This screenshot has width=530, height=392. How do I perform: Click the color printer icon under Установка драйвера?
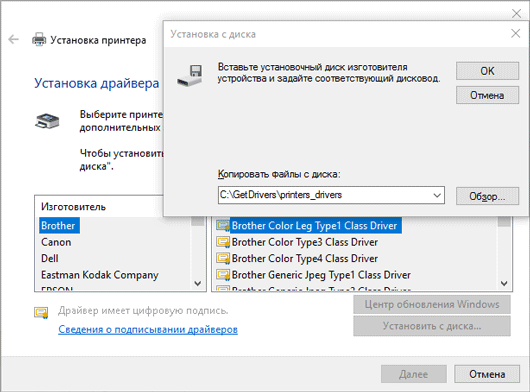click(x=47, y=121)
